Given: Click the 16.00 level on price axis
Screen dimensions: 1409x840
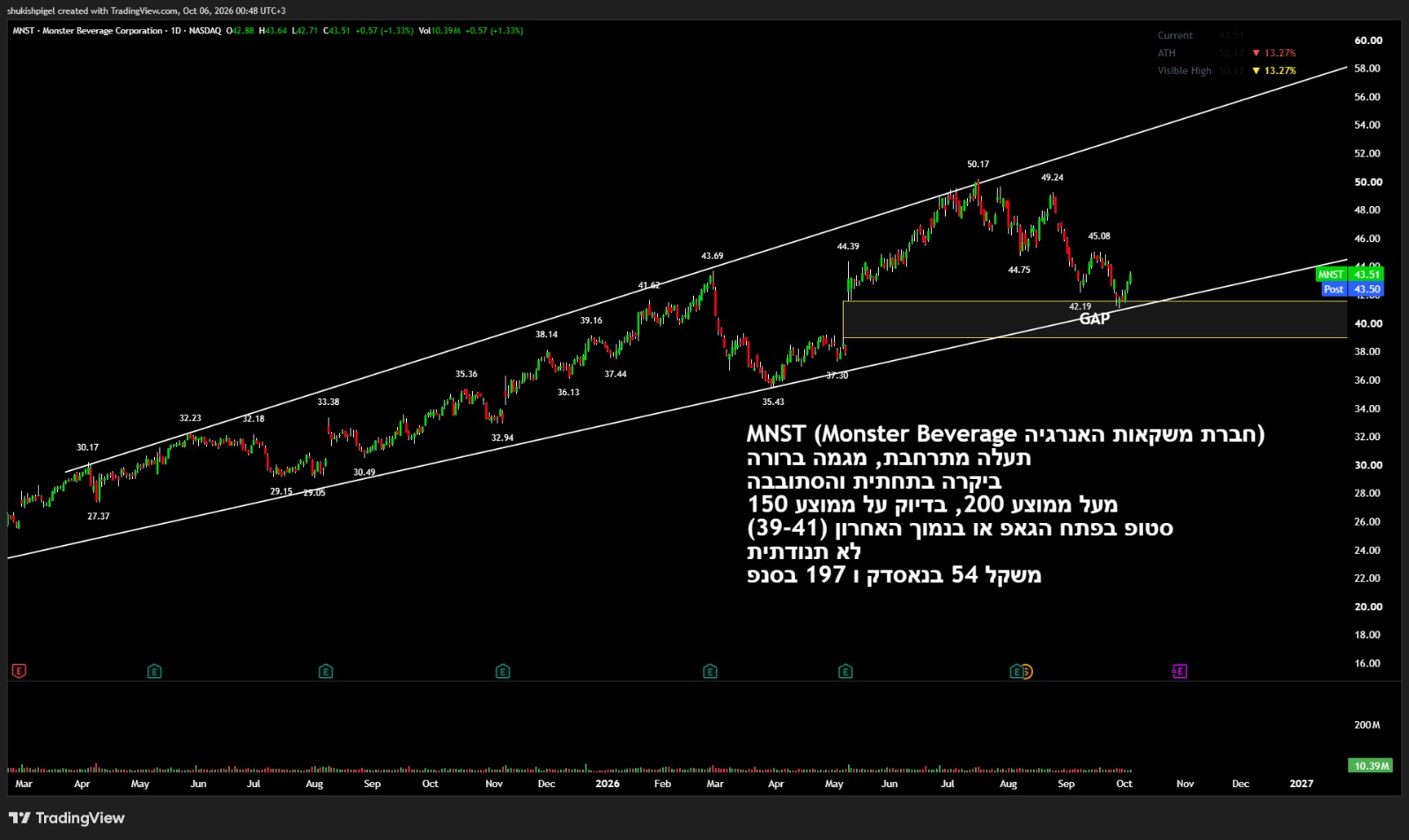Looking at the screenshot, I should [x=1368, y=664].
